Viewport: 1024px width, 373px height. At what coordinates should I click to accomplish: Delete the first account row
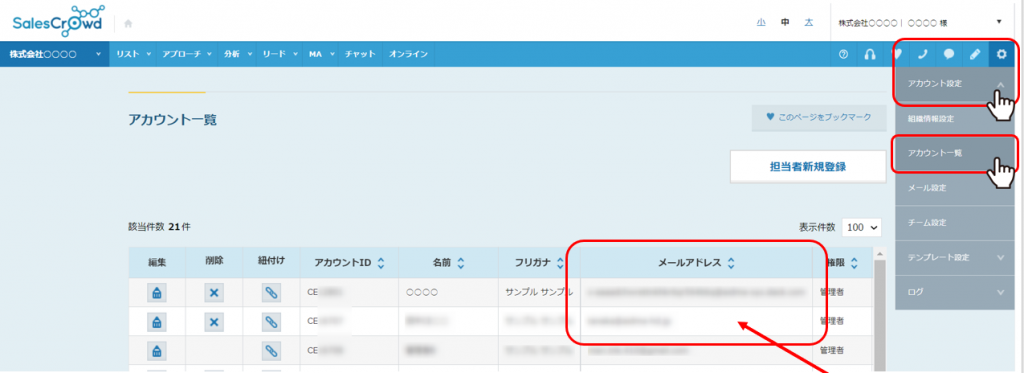pos(214,293)
